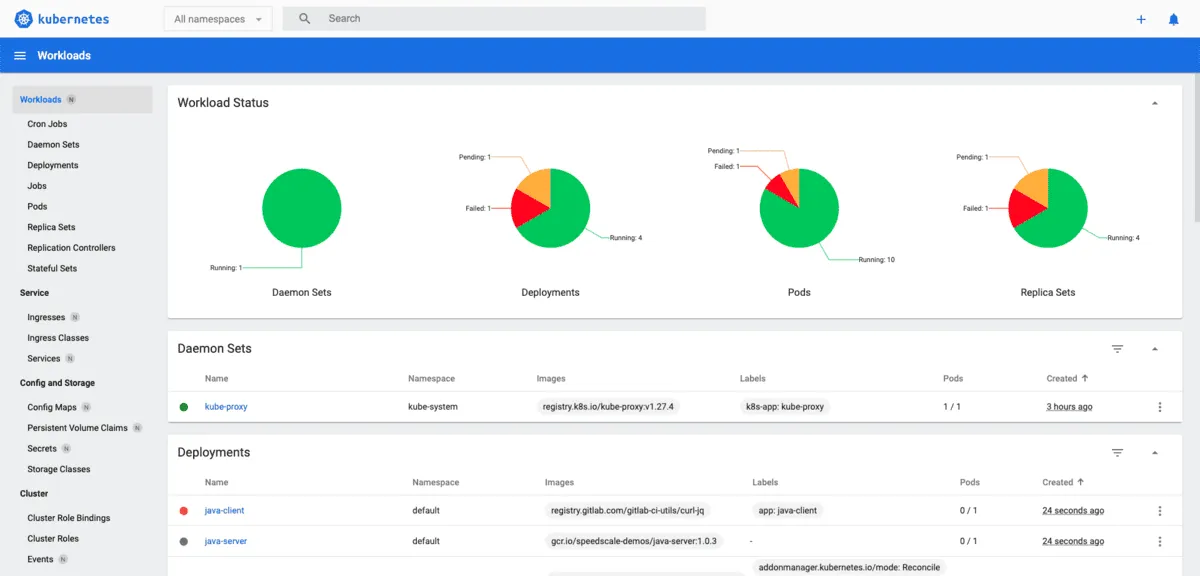Image resolution: width=1200 pixels, height=576 pixels.
Task: Click the green status dot beside kube-proxy
Action: pyautogui.click(x=184, y=407)
